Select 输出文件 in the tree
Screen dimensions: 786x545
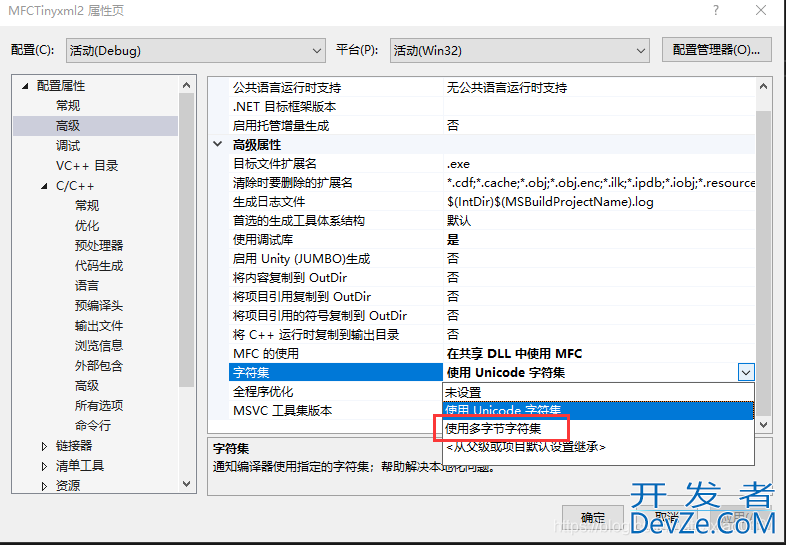[99, 326]
